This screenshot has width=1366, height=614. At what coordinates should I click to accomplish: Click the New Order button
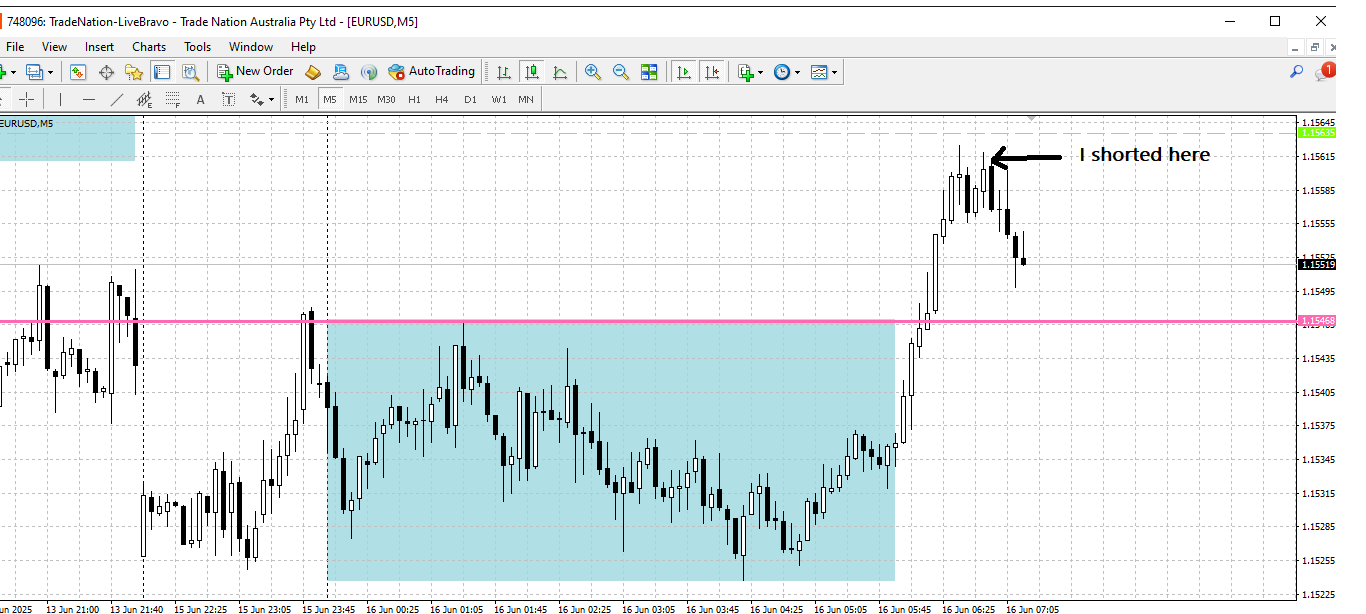pyautogui.click(x=254, y=72)
